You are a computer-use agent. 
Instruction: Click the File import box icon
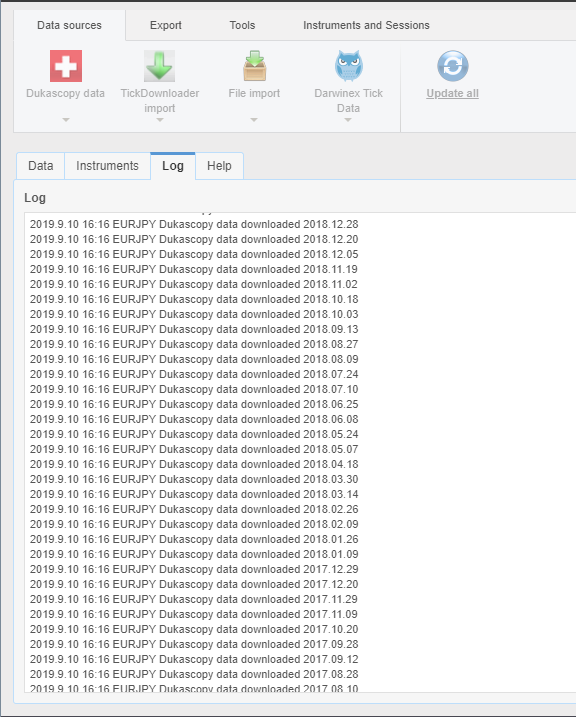tap(254, 66)
